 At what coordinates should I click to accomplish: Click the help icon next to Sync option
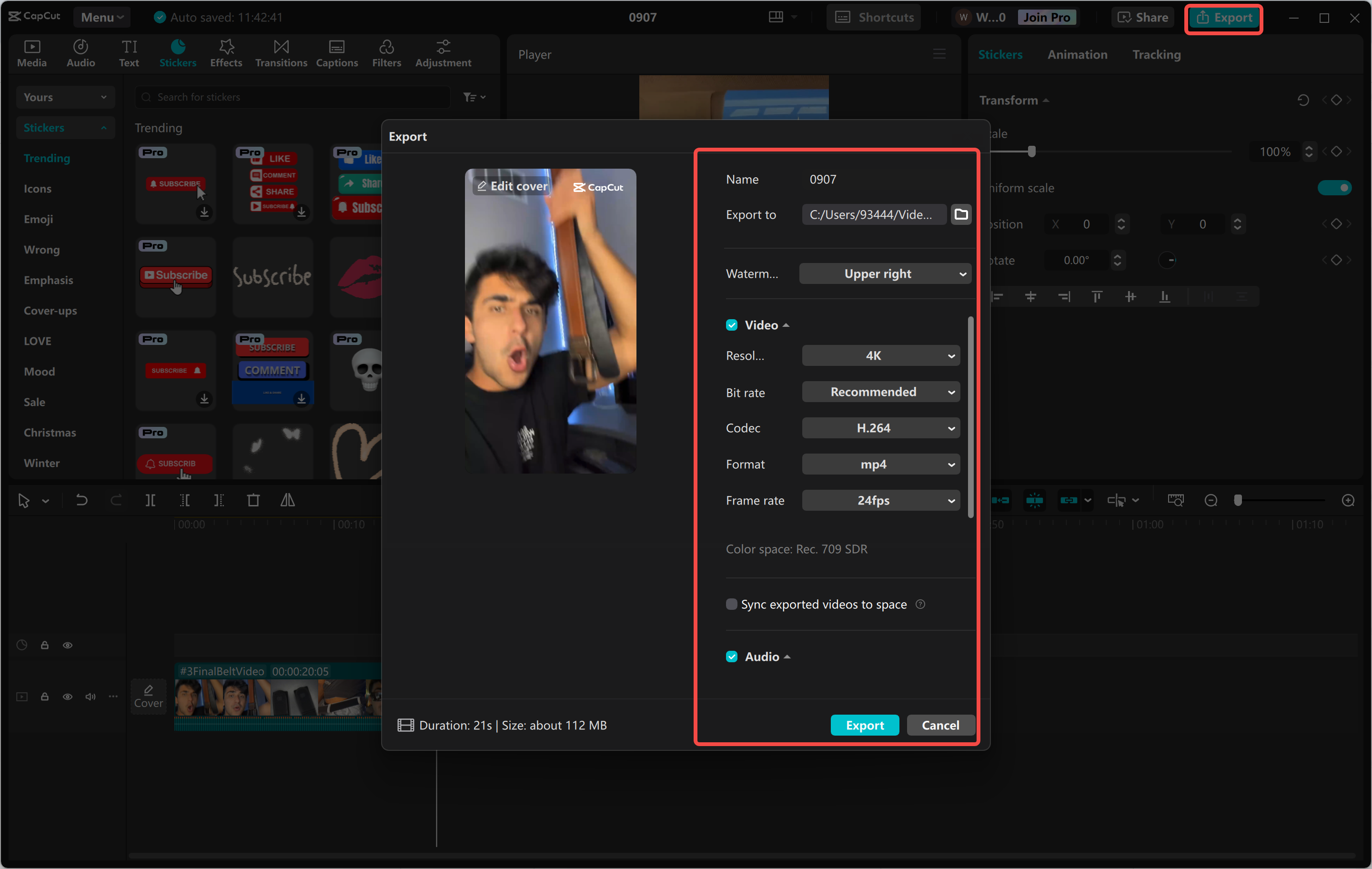[x=920, y=604]
